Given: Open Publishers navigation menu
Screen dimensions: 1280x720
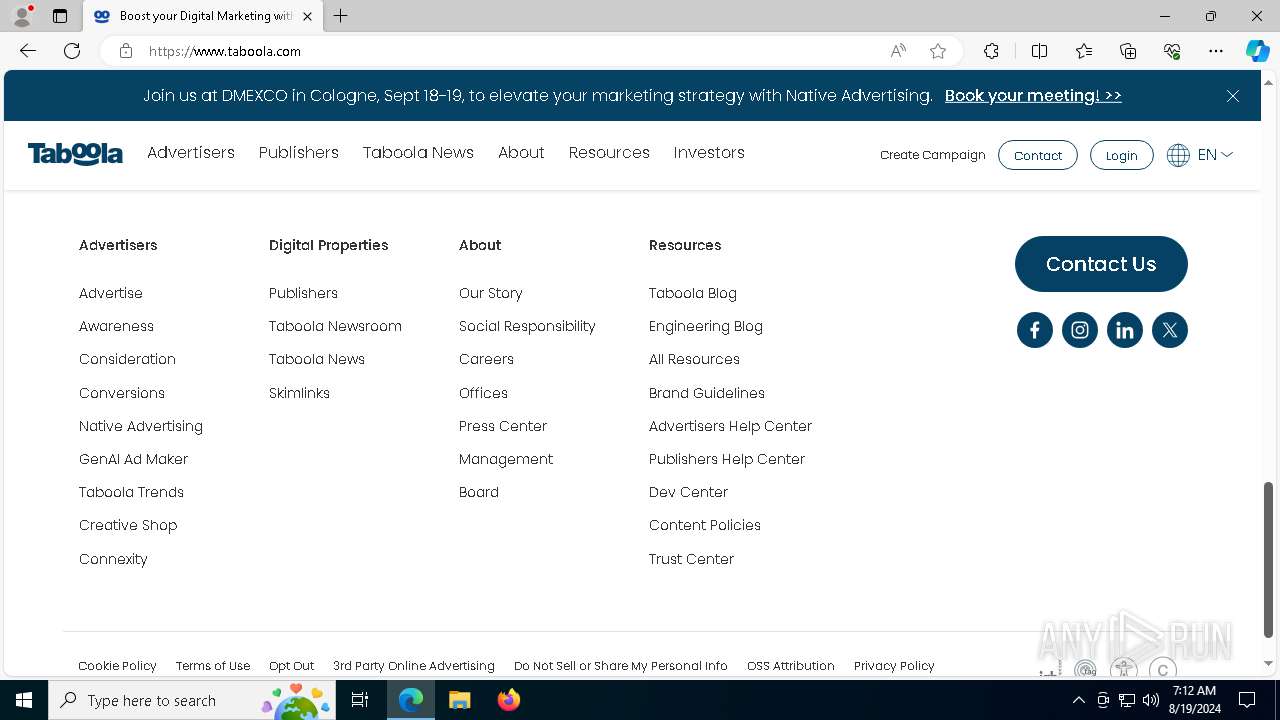Looking at the screenshot, I should tap(299, 153).
